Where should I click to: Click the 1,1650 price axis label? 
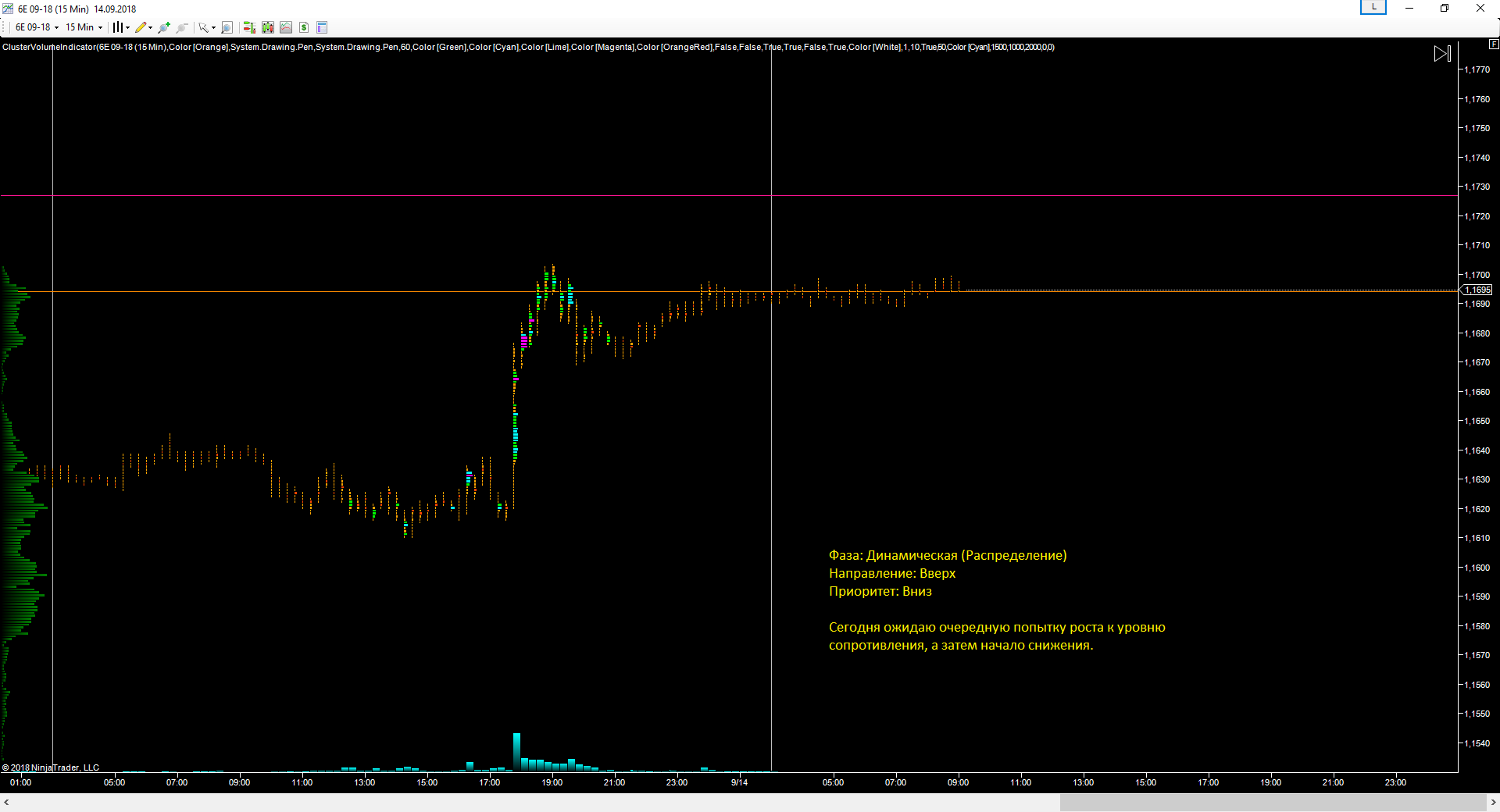coord(1477,421)
